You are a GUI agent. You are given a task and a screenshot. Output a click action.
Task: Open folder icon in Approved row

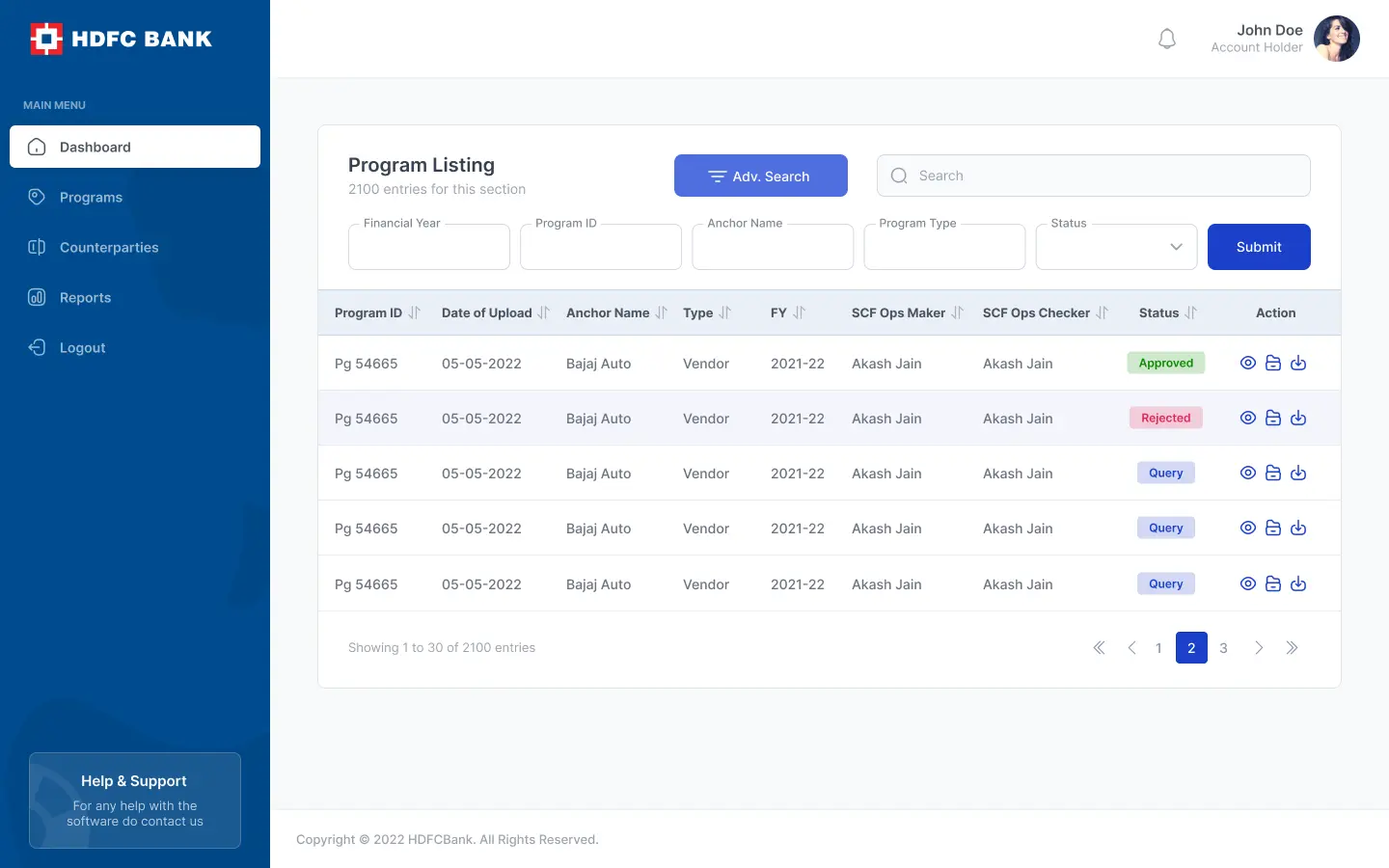pos(1273,363)
